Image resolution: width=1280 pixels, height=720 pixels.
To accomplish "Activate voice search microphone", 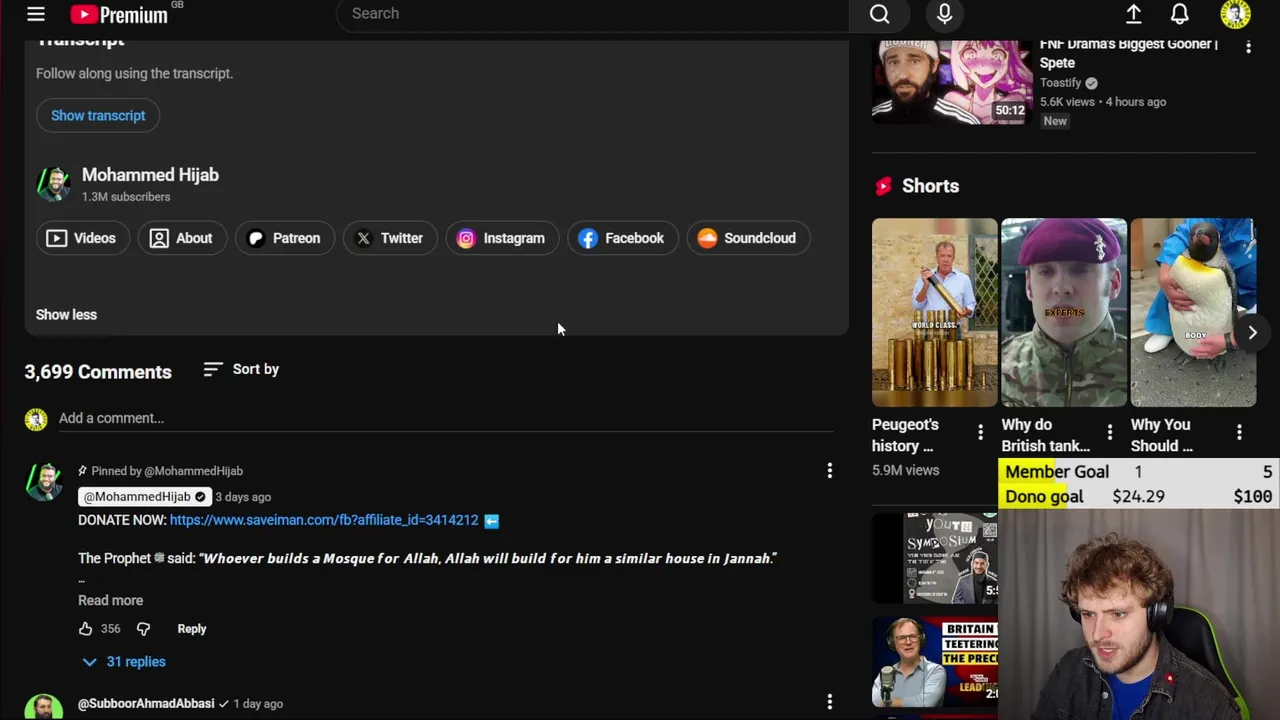I will pyautogui.click(x=945, y=14).
